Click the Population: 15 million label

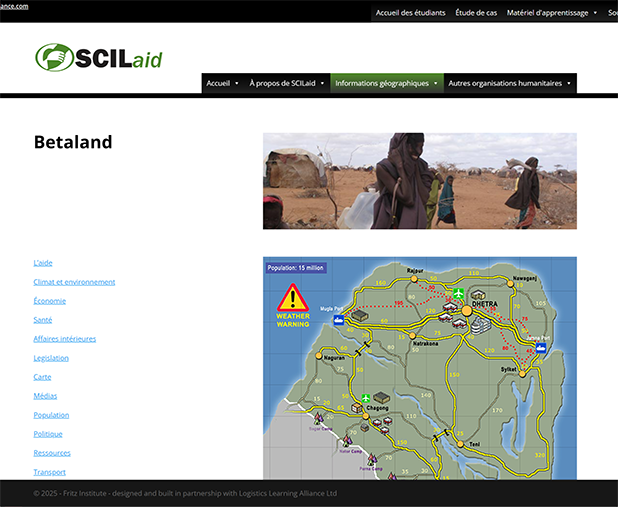[296, 268]
